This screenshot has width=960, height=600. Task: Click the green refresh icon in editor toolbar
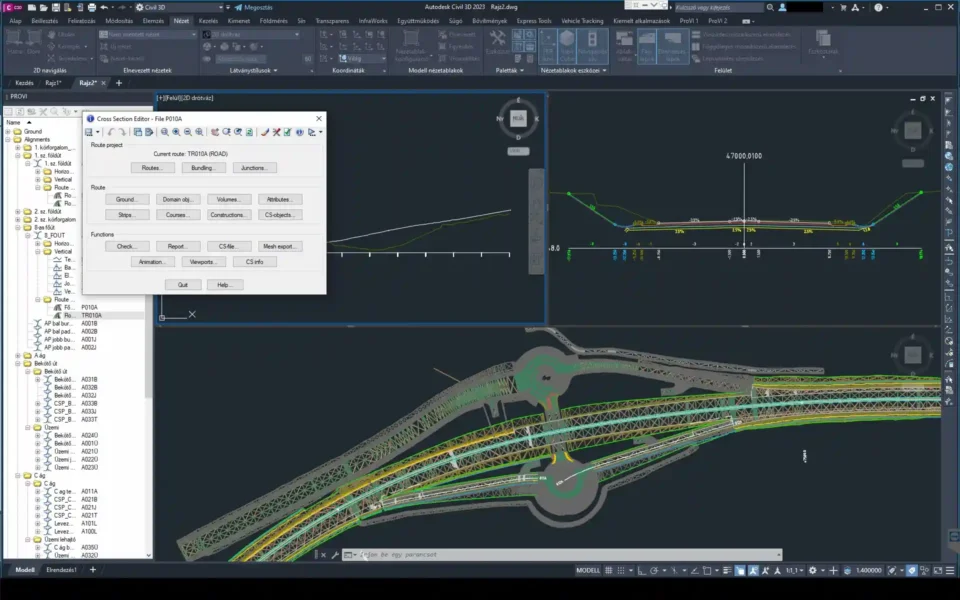249,132
